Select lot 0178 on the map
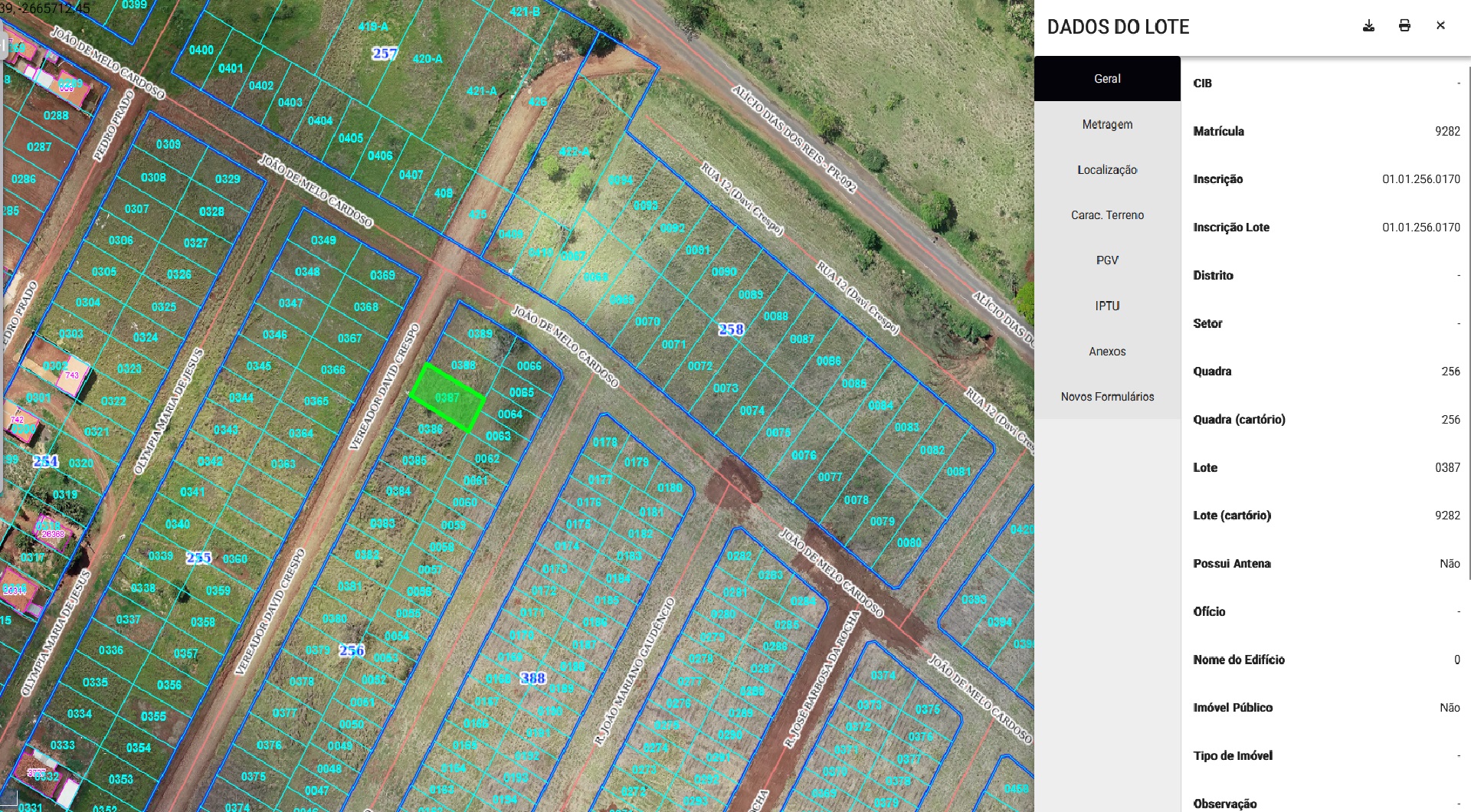Image resolution: width=1471 pixels, height=812 pixels. pyautogui.click(x=605, y=442)
